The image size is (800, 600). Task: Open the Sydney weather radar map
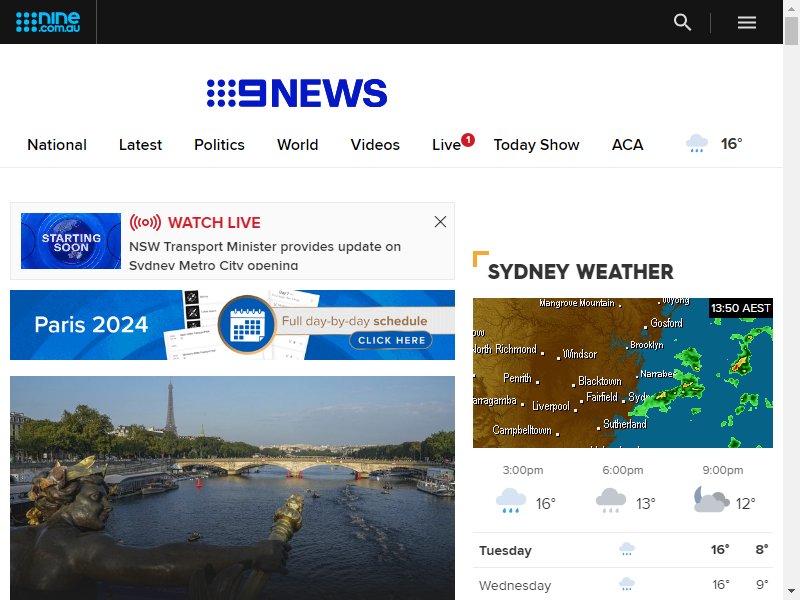pyautogui.click(x=622, y=373)
